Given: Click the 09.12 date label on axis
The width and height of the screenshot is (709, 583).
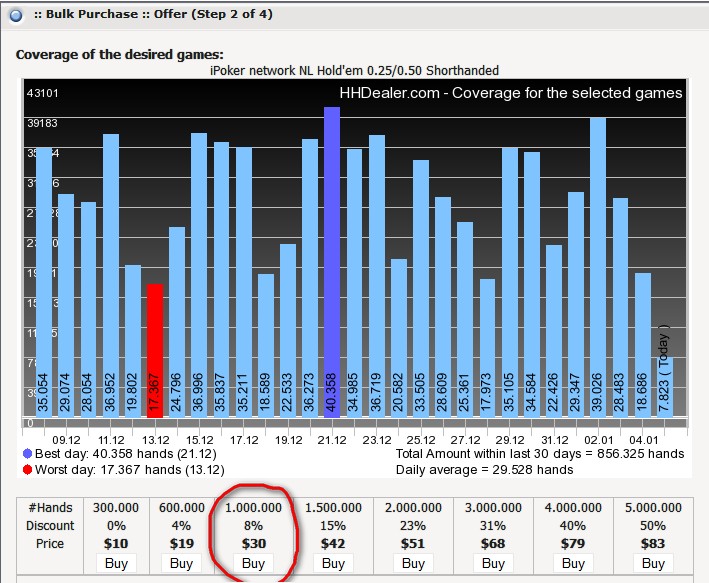Looking at the screenshot, I should [x=66, y=440].
